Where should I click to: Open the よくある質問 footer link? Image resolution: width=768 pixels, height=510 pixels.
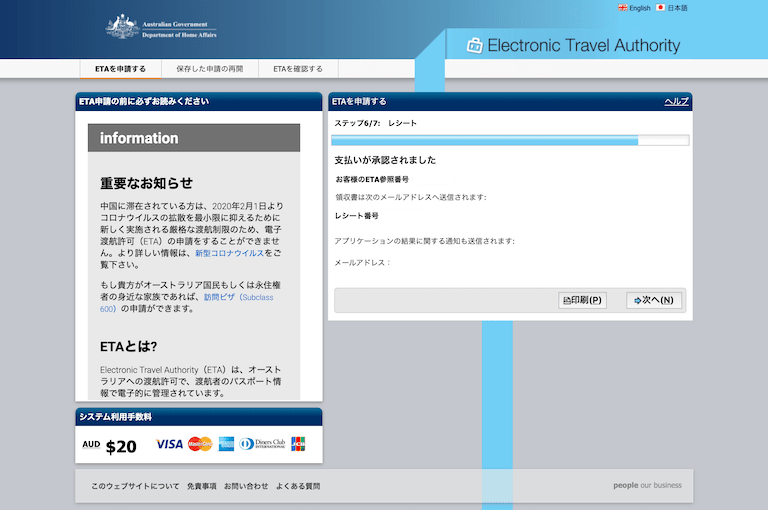(x=298, y=486)
